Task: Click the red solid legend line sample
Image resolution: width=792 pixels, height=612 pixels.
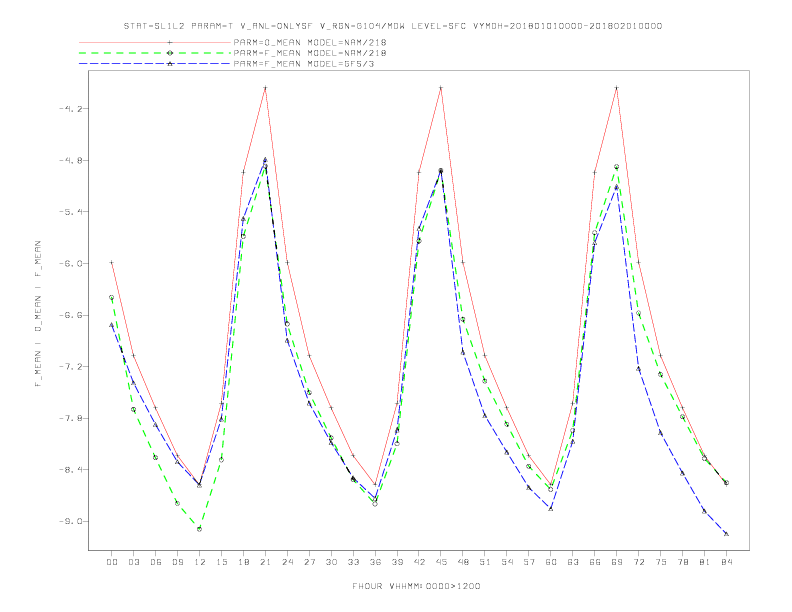Action: [x=155, y=42]
